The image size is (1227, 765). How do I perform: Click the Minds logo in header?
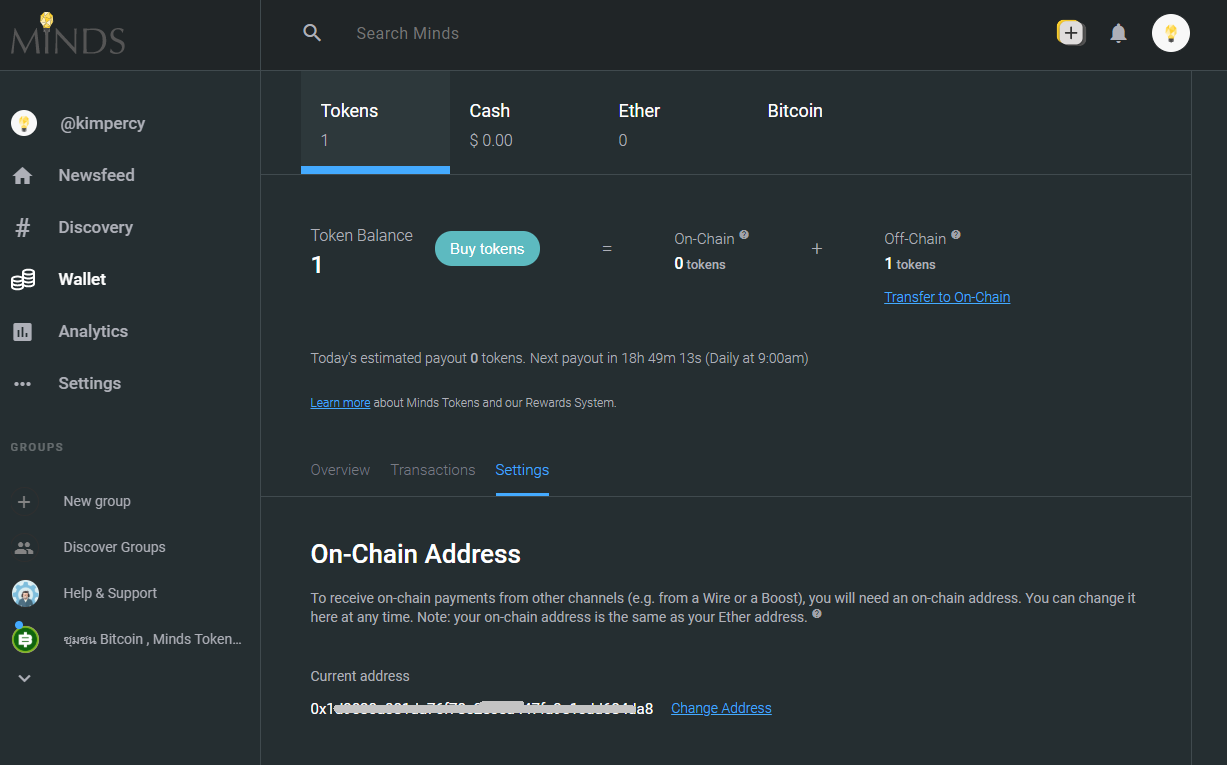click(x=68, y=35)
